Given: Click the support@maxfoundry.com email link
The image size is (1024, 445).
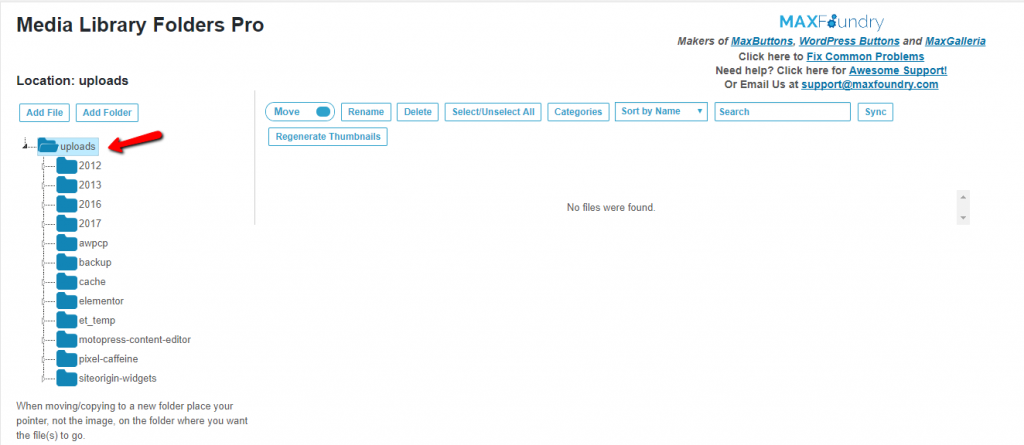Looking at the screenshot, I should pyautogui.click(x=870, y=84).
